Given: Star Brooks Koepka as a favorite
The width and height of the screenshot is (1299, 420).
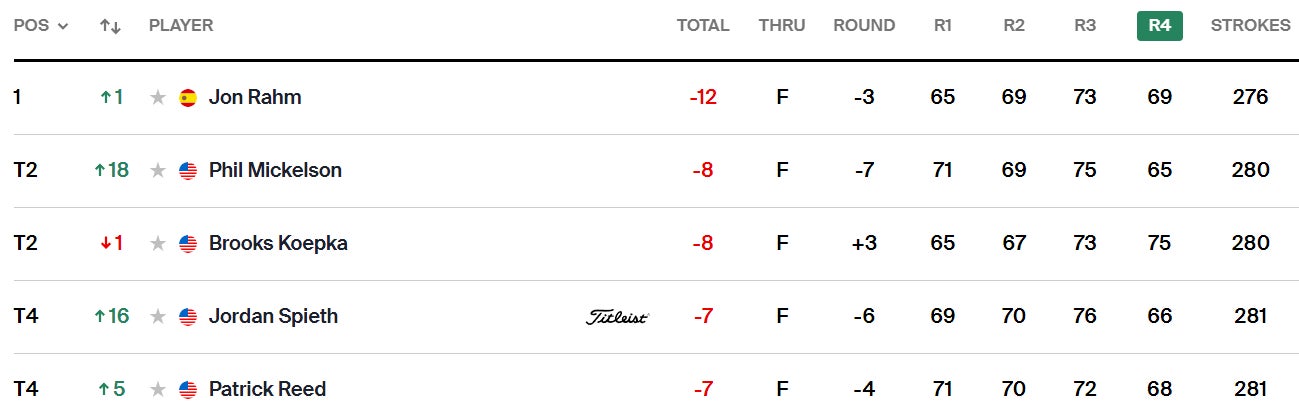Looking at the screenshot, I should [x=157, y=244].
